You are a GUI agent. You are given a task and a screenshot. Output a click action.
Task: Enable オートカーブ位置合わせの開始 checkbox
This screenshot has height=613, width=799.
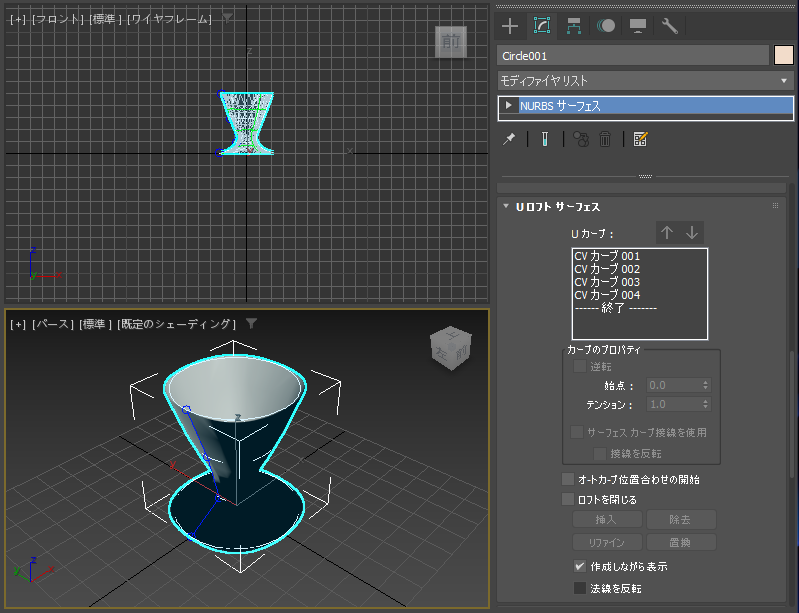[x=568, y=479]
